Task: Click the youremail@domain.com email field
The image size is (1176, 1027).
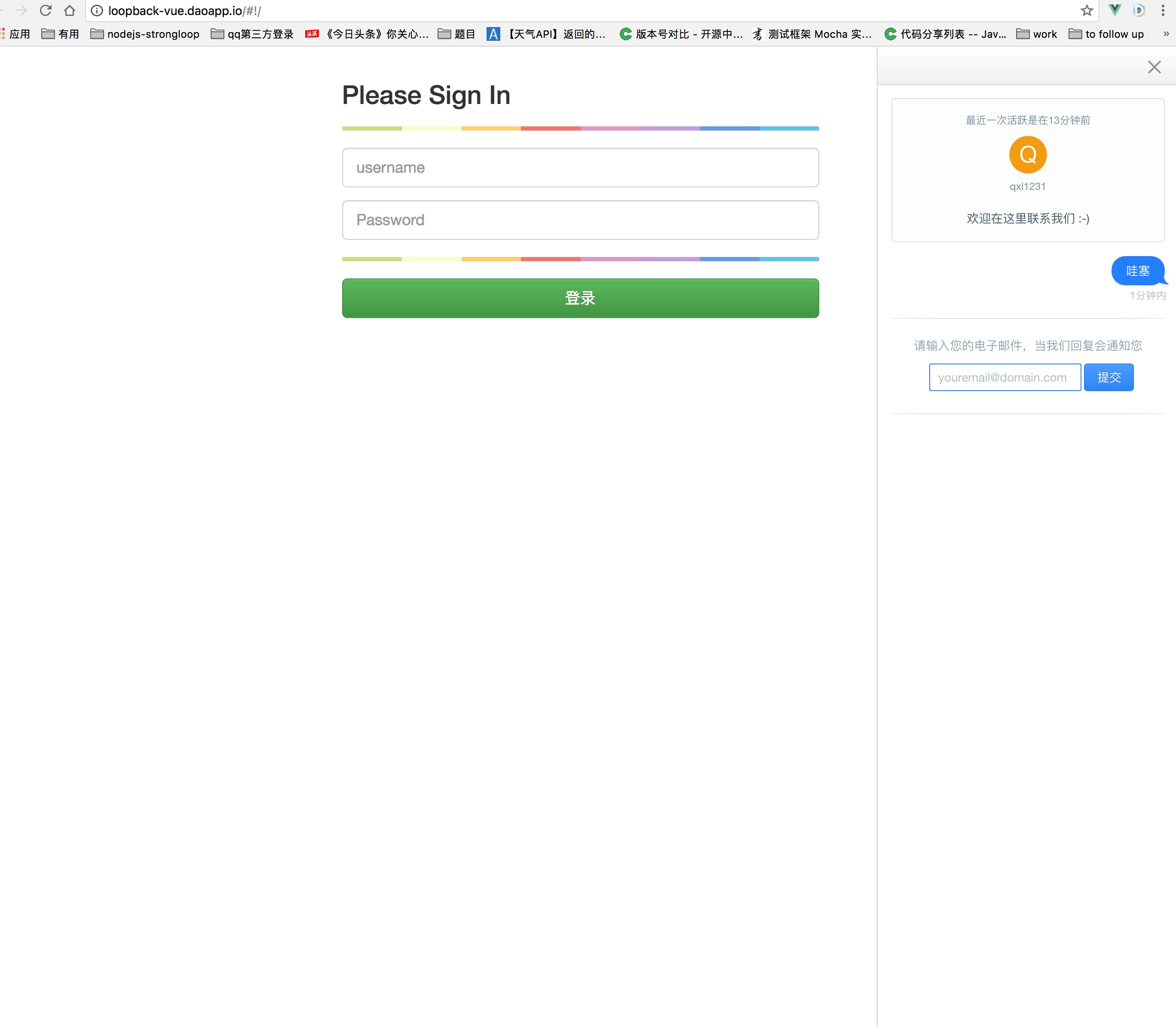Action: tap(1004, 377)
